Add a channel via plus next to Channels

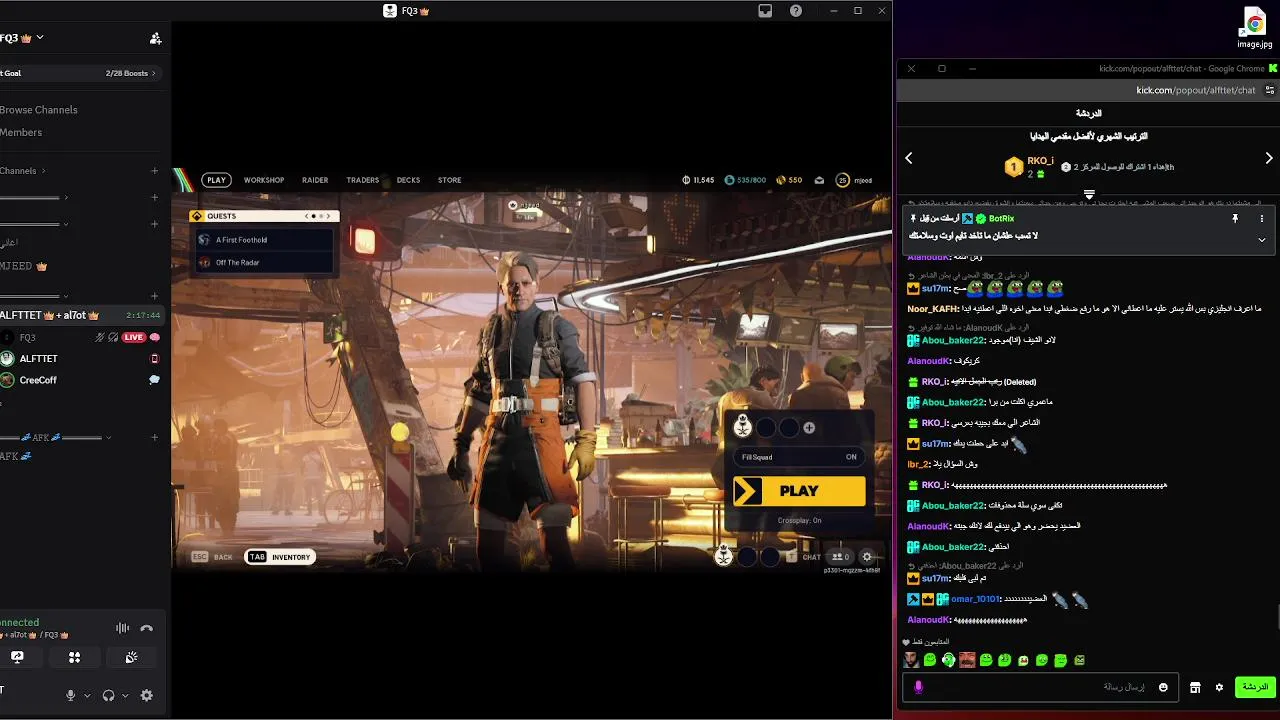pyautogui.click(x=154, y=171)
